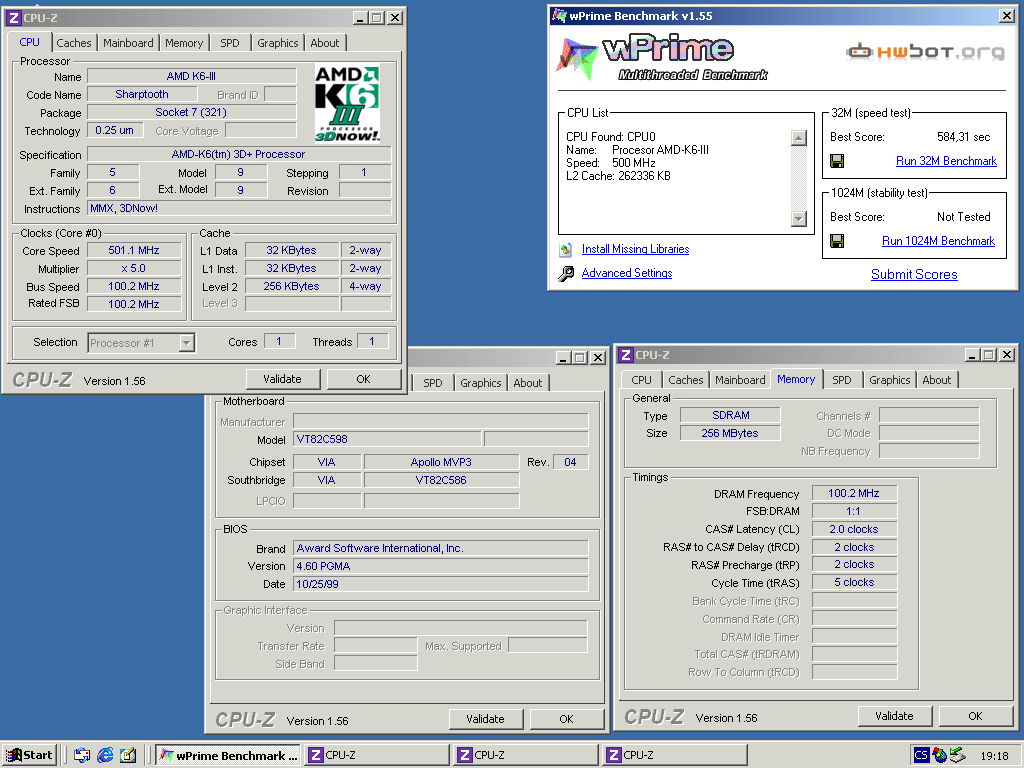The width and height of the screenshot is (1024, 768).
Task: Click the first CPU-Z taskbar button
Action: tap(377, 756)
